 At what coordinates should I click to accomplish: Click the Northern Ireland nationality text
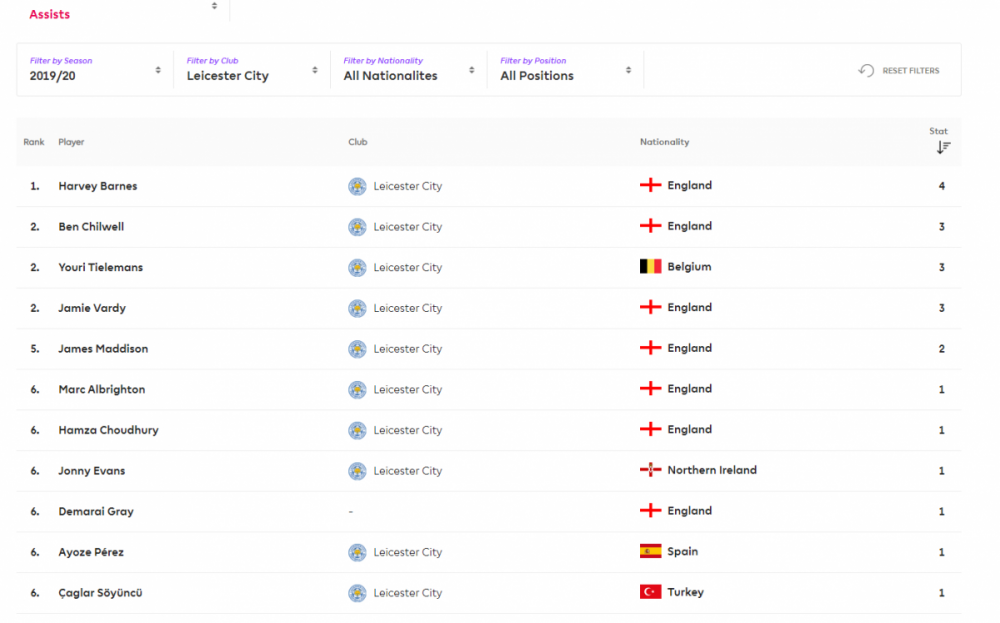[x=712, y=471]
